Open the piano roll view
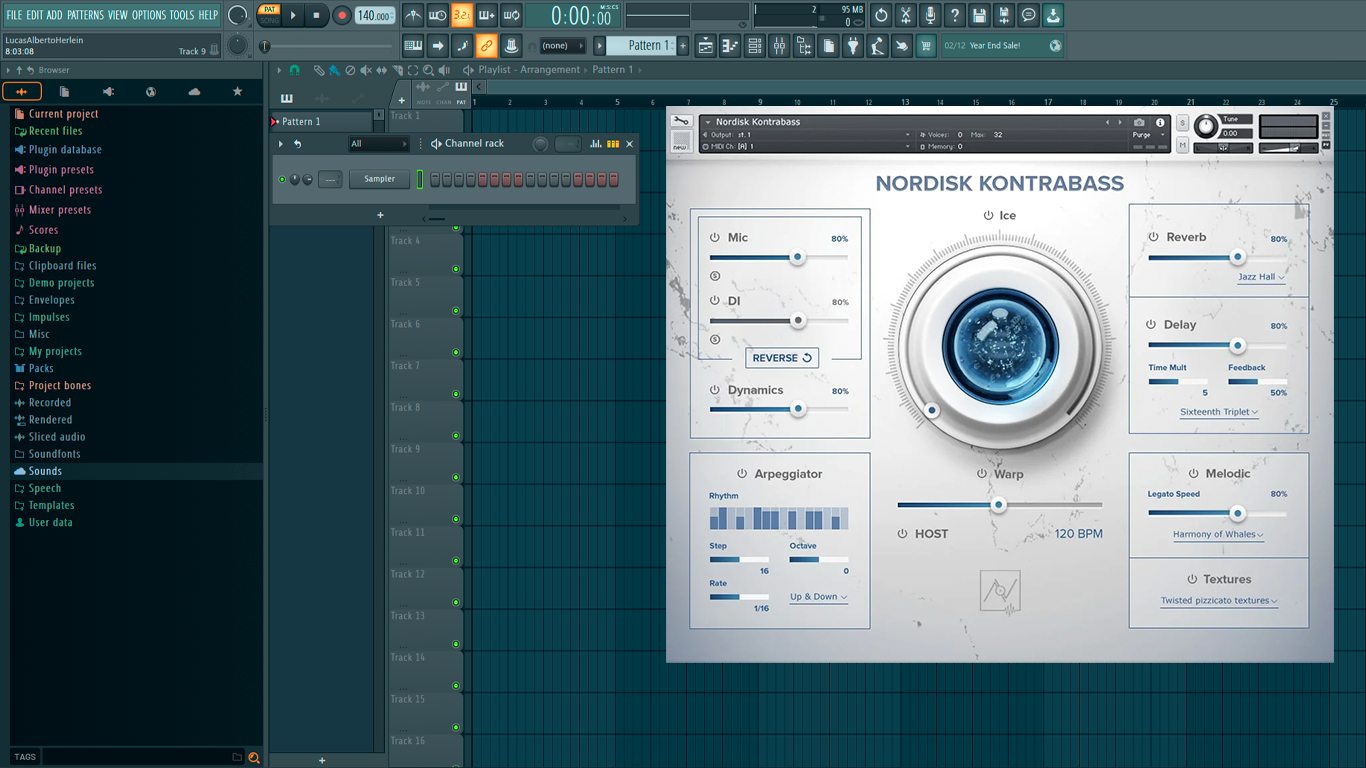 coord(730,46)
